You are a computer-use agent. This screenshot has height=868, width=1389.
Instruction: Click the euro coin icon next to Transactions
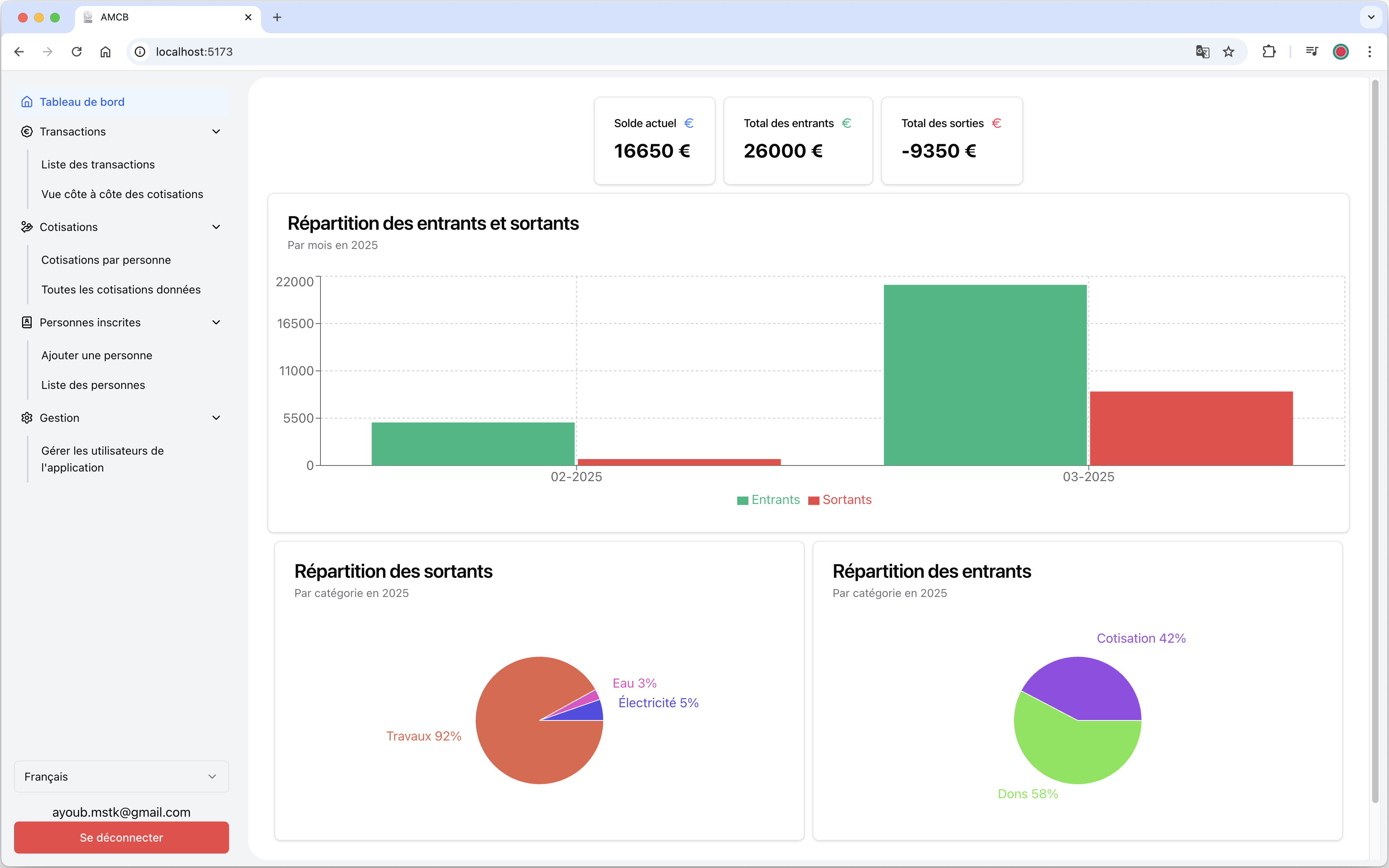click(x=26, y=132)
